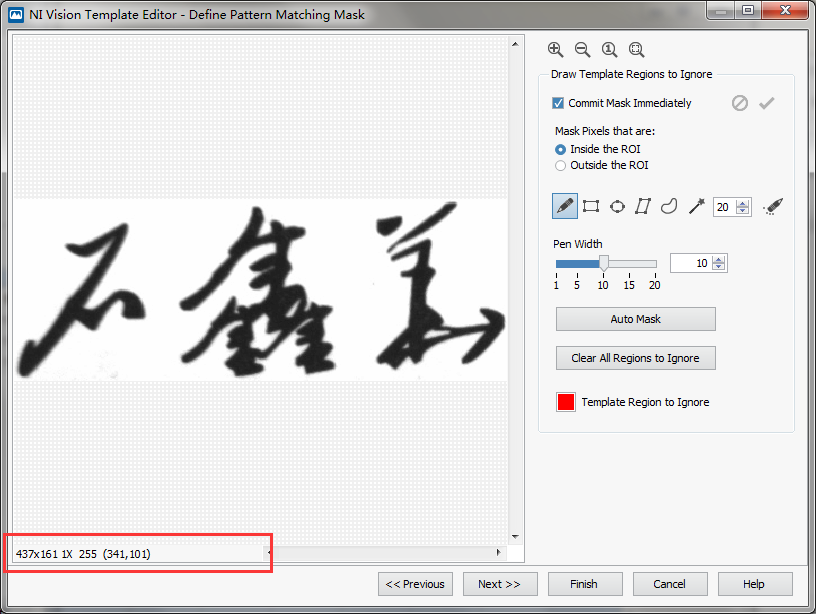
Task: Click the signature template image
Action: point(260,290)
